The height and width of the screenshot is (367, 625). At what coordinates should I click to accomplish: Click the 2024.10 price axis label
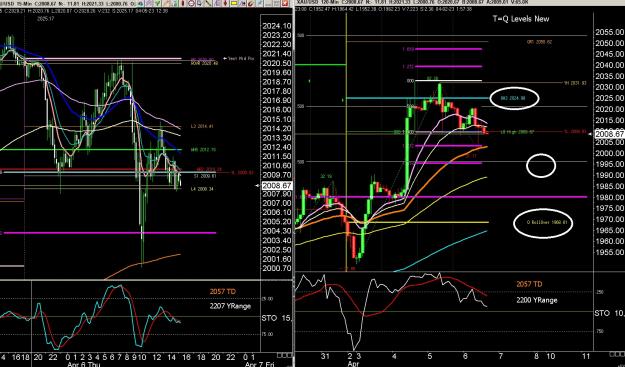(277, 26)
